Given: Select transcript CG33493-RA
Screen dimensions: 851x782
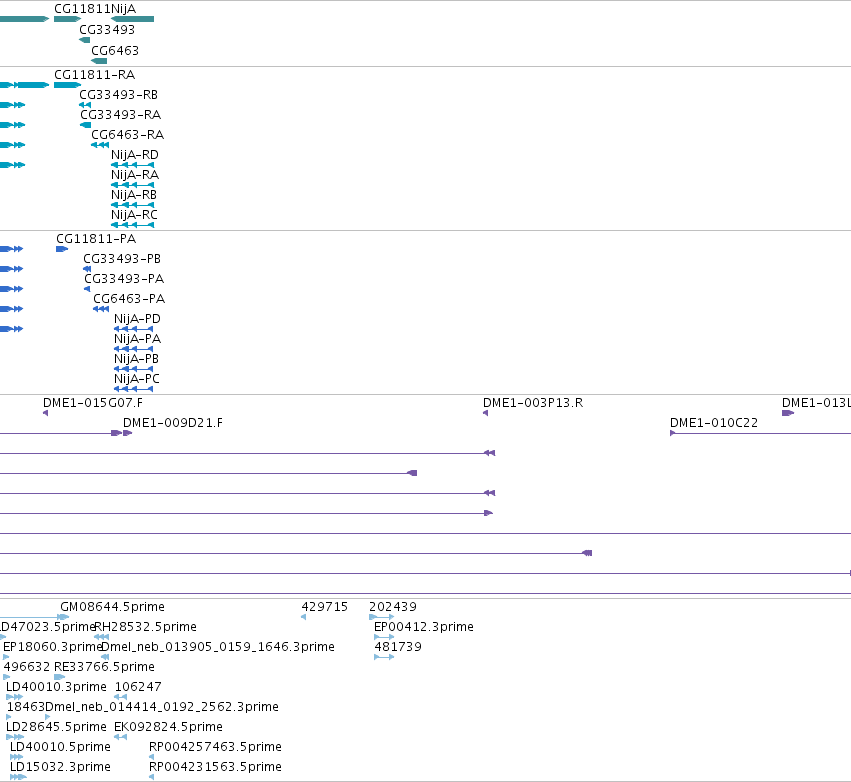Looking at the screenshot, I should coord(85,125).
